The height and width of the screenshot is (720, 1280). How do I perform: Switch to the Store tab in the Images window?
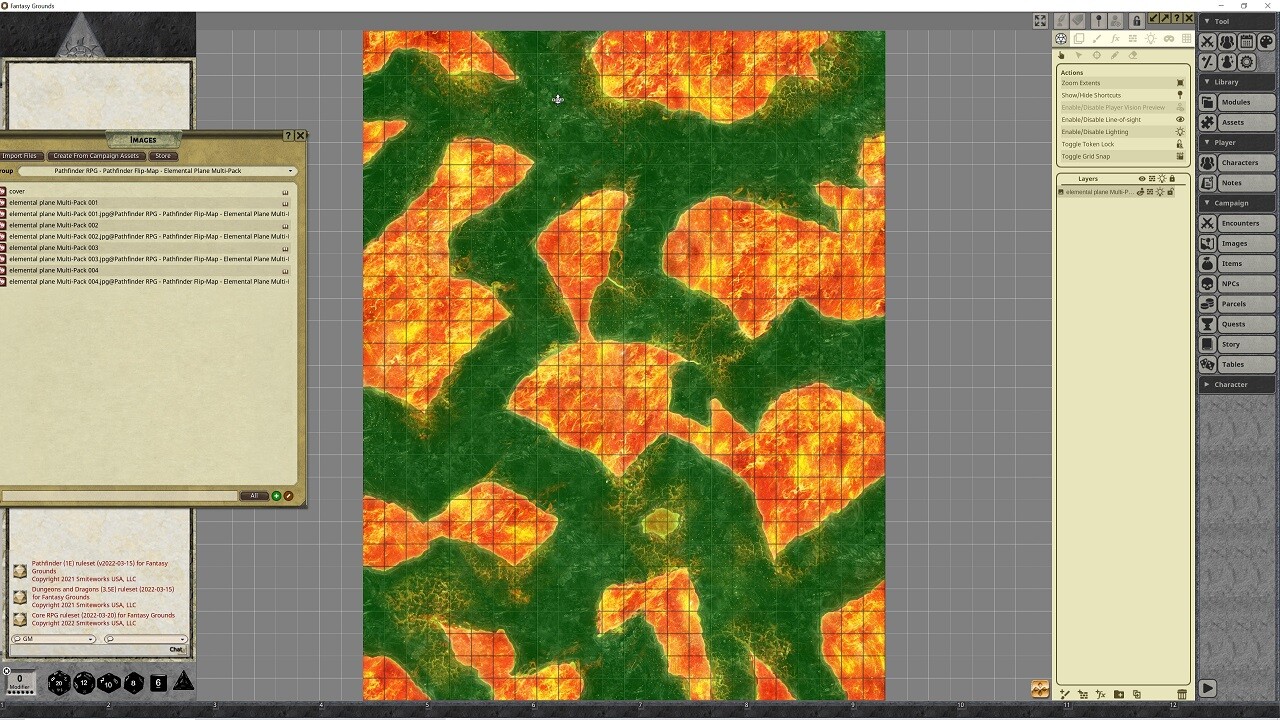click(x=163, y=156)
